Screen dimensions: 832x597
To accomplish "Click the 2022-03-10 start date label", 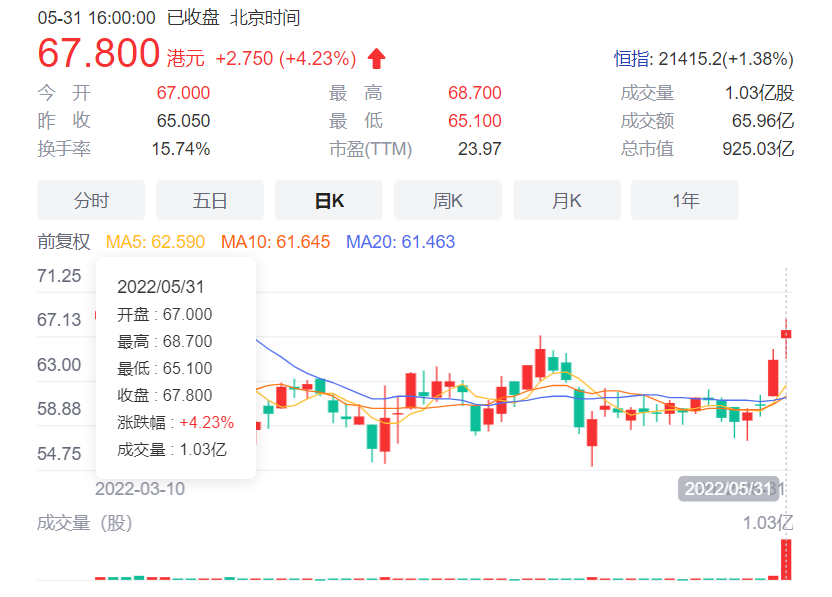I will 139,489.
